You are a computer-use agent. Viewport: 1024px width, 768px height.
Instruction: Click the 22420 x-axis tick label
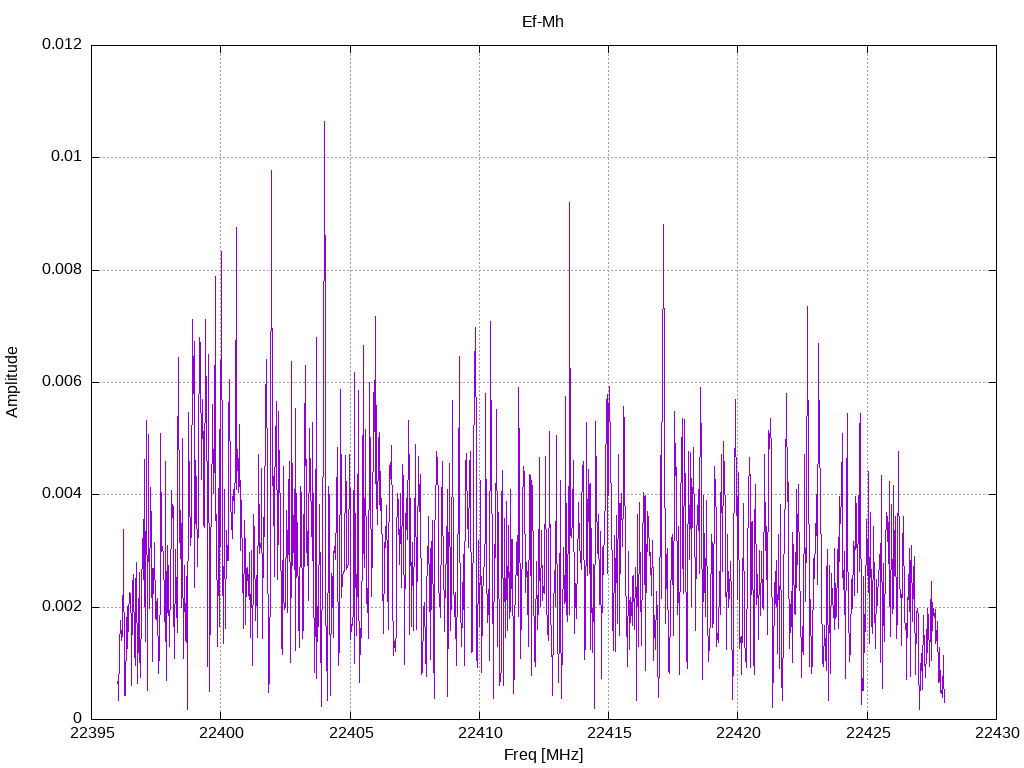tap(738, 733)
